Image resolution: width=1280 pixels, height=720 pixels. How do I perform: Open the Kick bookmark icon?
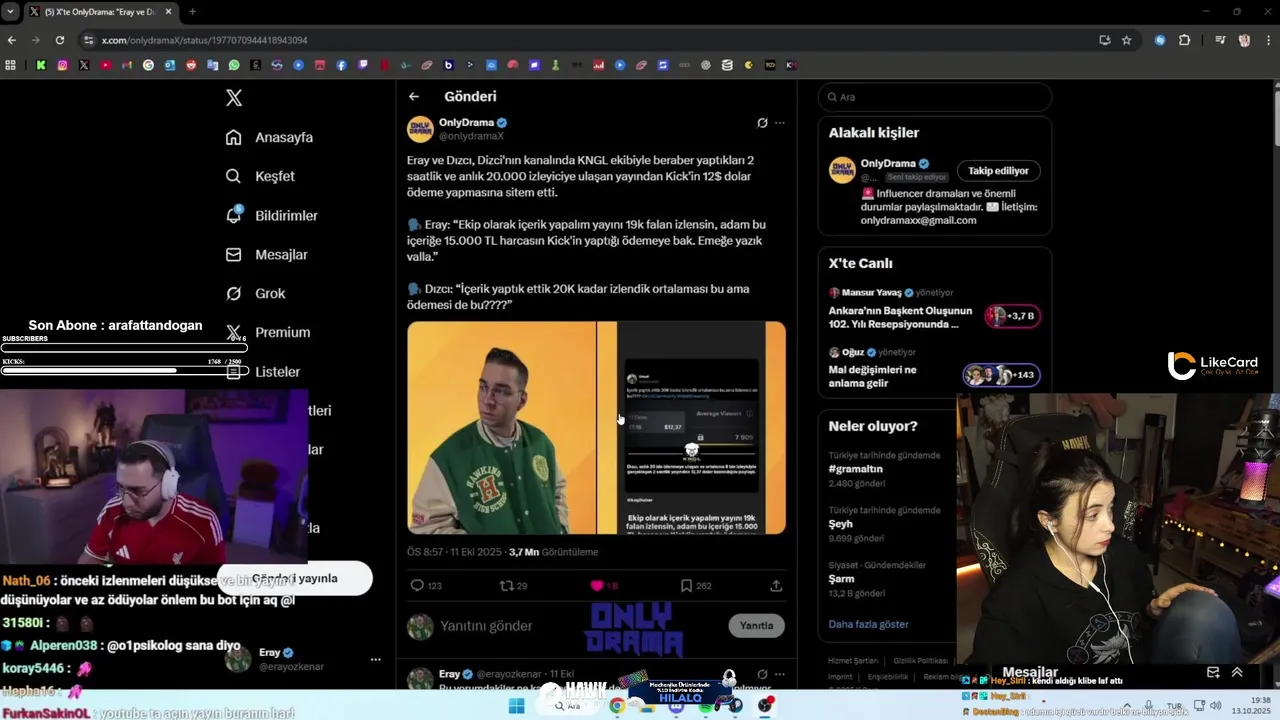coord(41,65)
